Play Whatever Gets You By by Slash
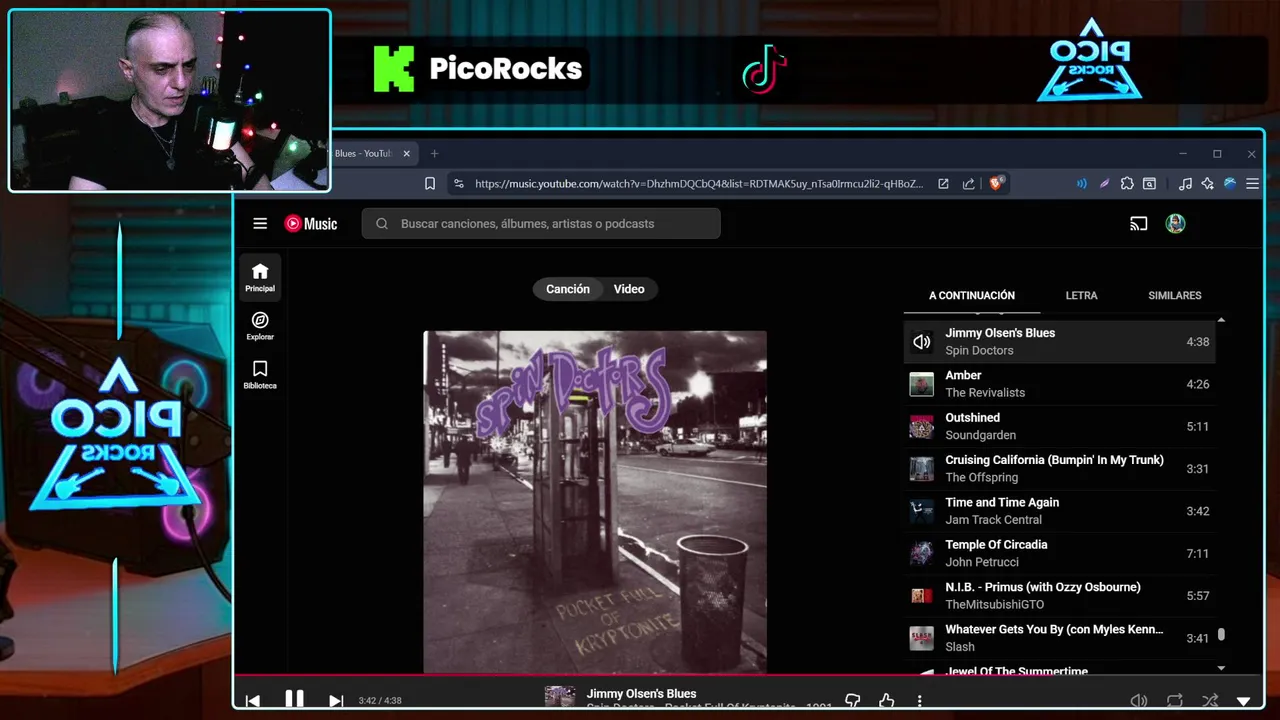Screen dimensions: 1280x720 [x=1060, y=638]
